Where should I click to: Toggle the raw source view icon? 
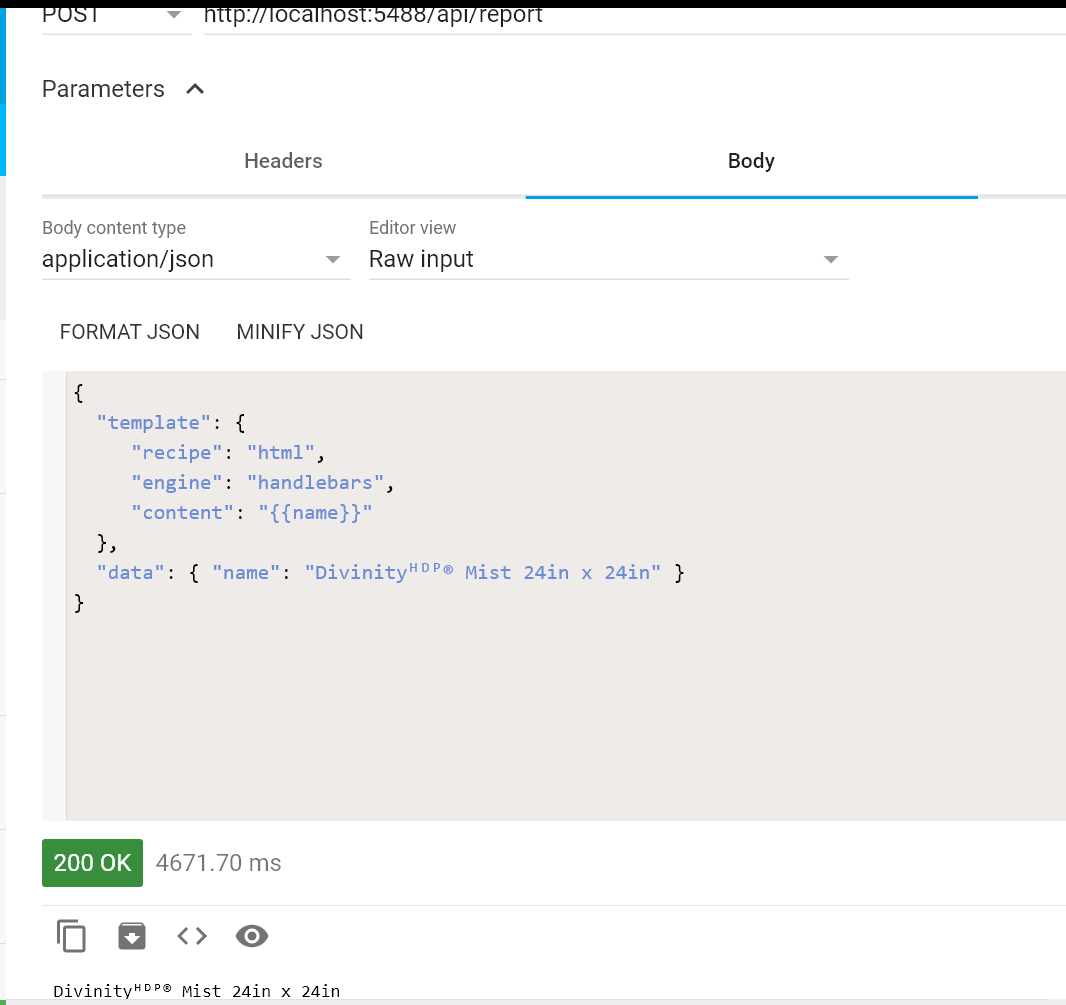(192, 936)
